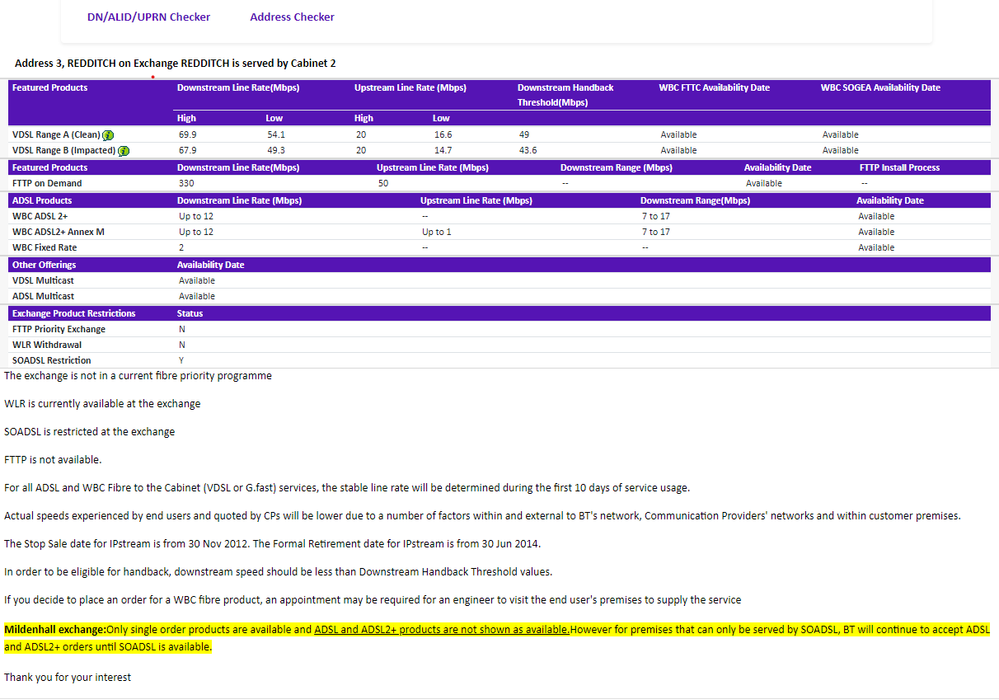Click the highlighted Mildenhall exchange text
This screenshot has width=999, height=700.
point(54,629)
